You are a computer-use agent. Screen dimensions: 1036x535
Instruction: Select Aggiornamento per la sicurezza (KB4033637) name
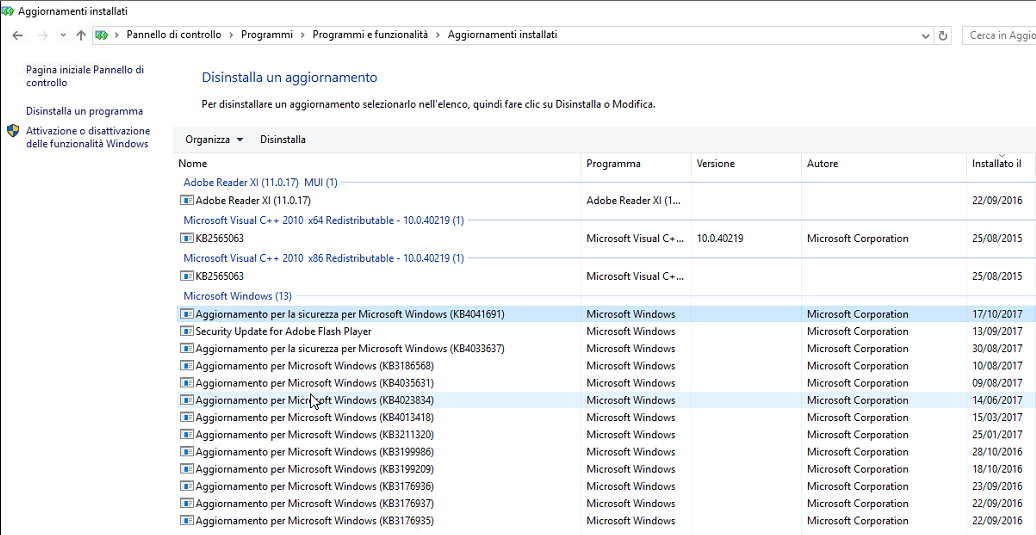coord(350,349)
